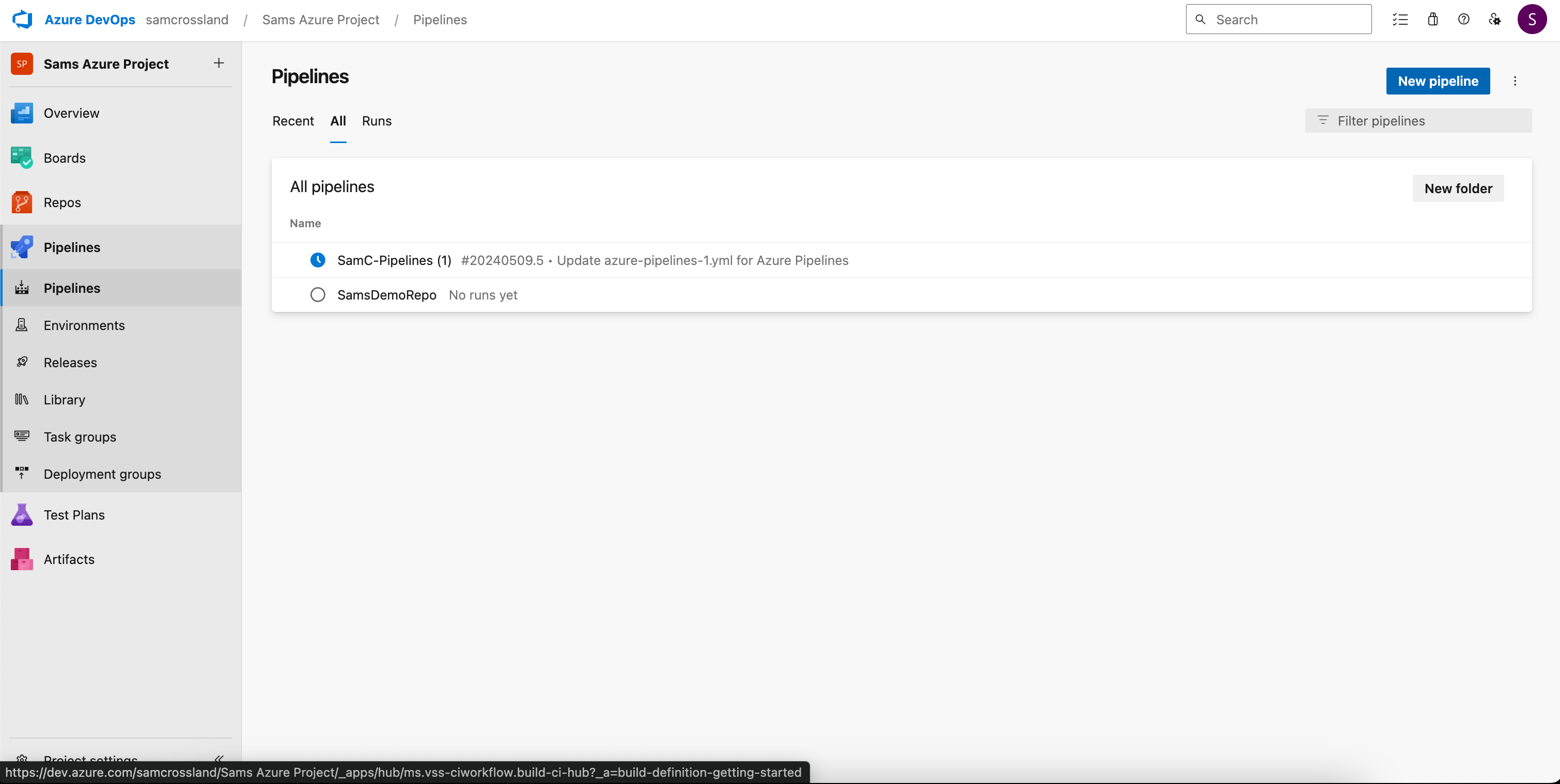This screenshot has height=784, width=1560.
Task: Click the Sams Azure Project sidebar title
Action: (x=106, y=64)
